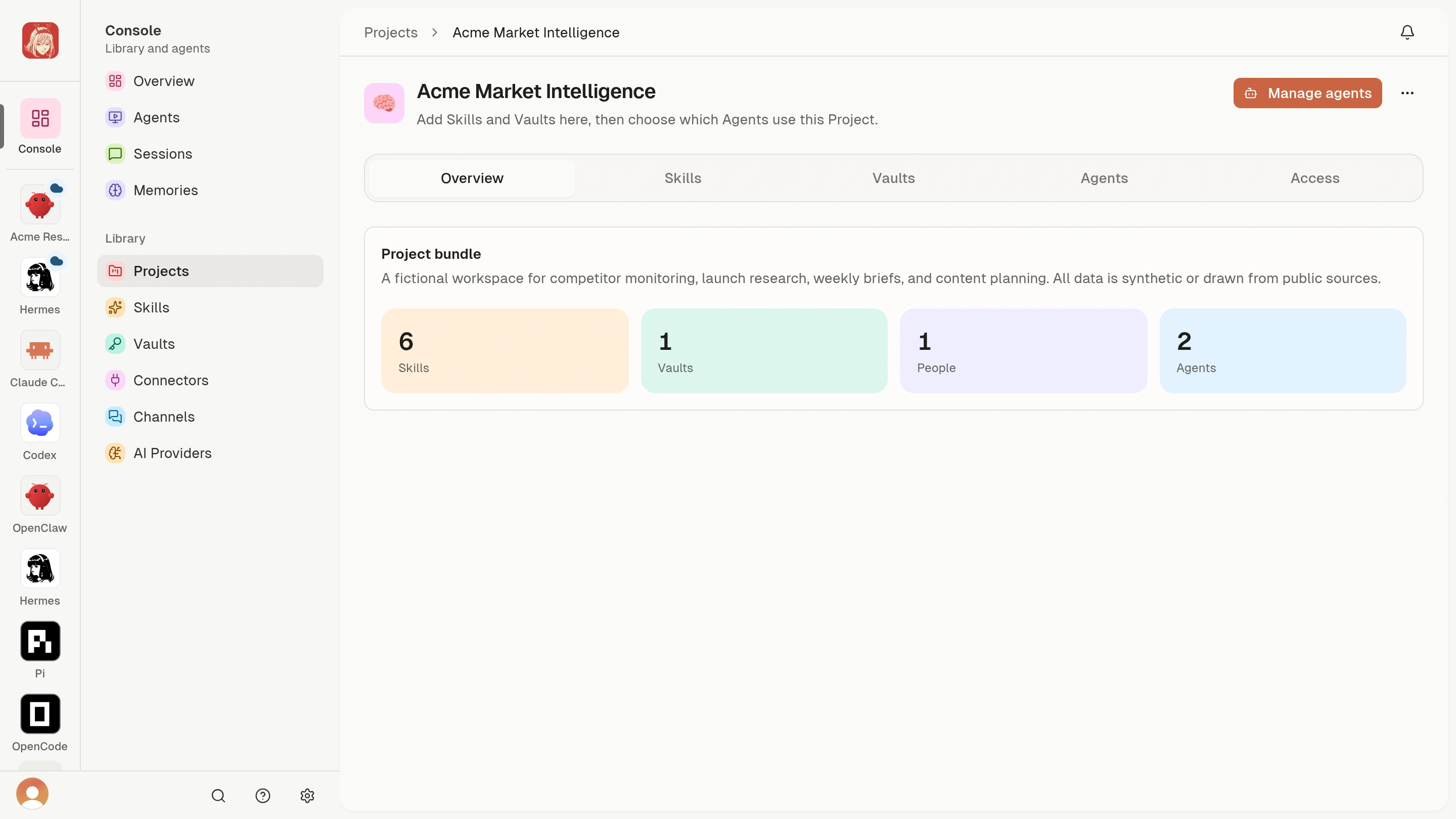Switch to the Vaults tab
The width and height of the screenshot is (1456, 819).
tap(894, 178)
